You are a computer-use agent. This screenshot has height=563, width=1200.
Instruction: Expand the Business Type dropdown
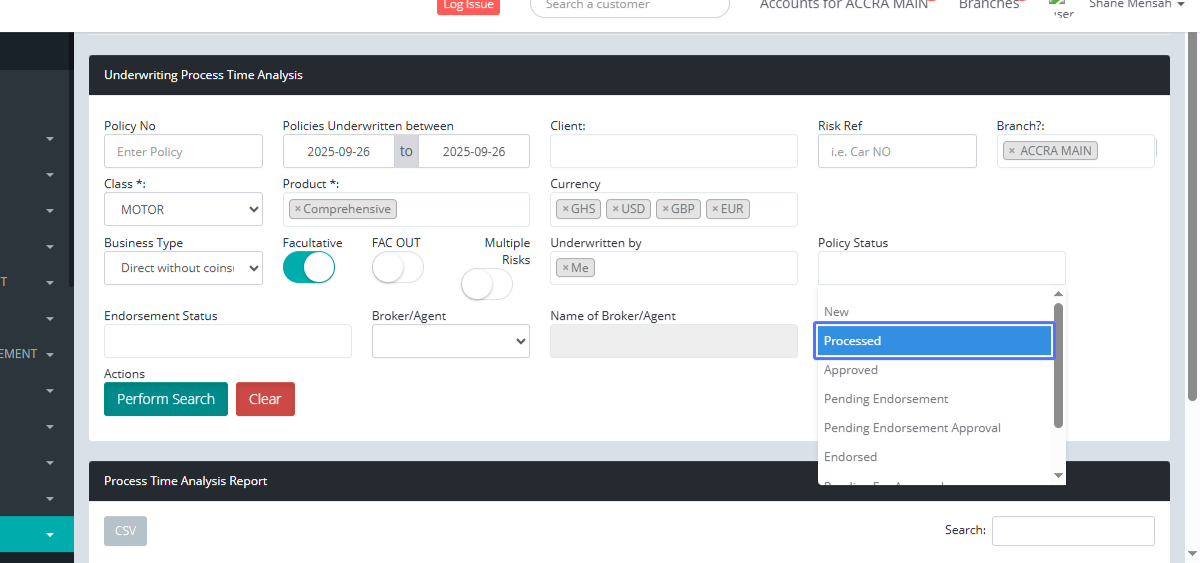[183, 268]
